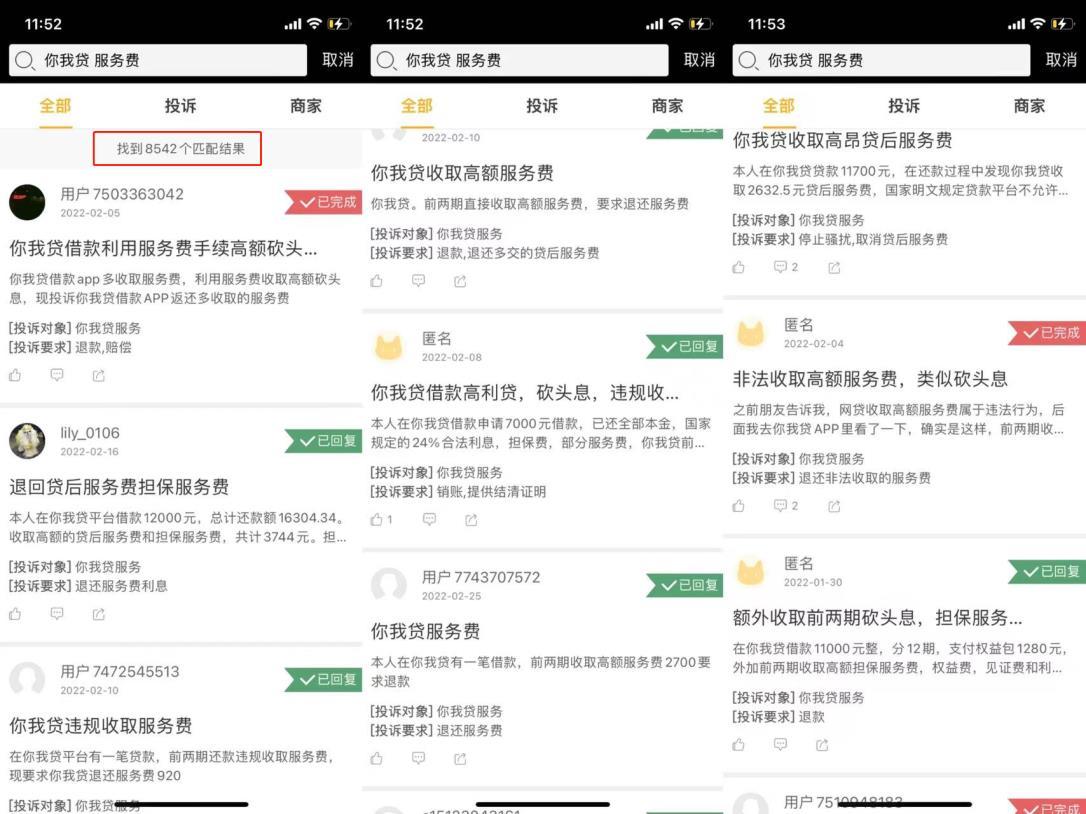Viewport: 1086px width, 814px height.
Task: Comment on 用户 7743707572's 你我贷服务费 post
Action: (419, 758)
